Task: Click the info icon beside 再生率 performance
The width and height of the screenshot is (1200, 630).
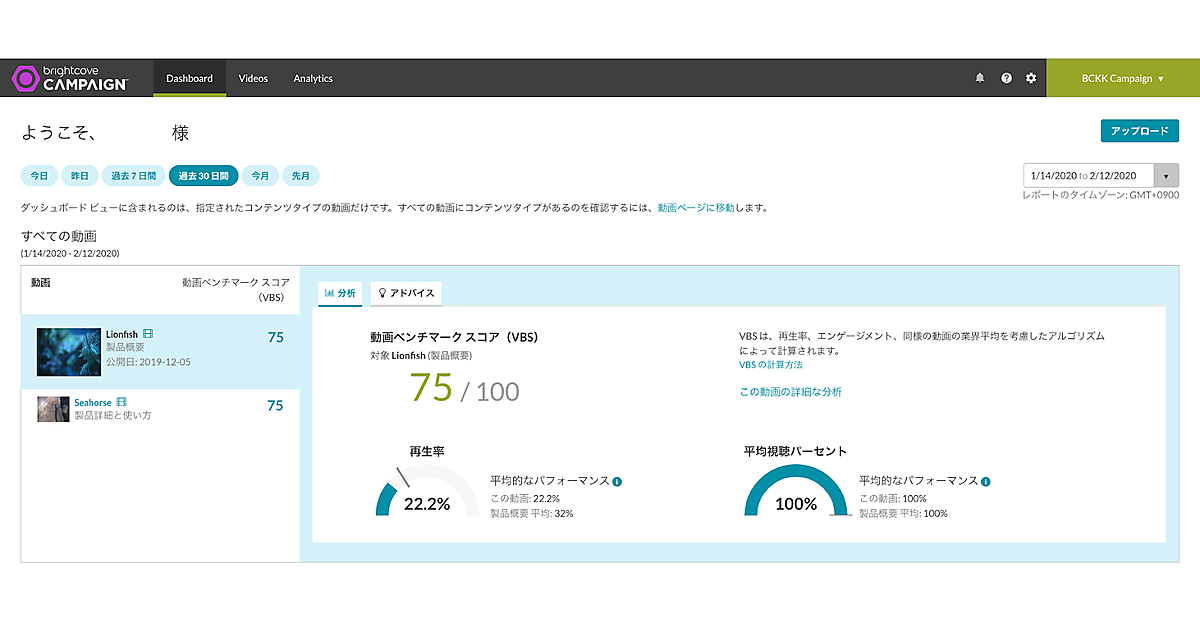Action: pos(617,481)
